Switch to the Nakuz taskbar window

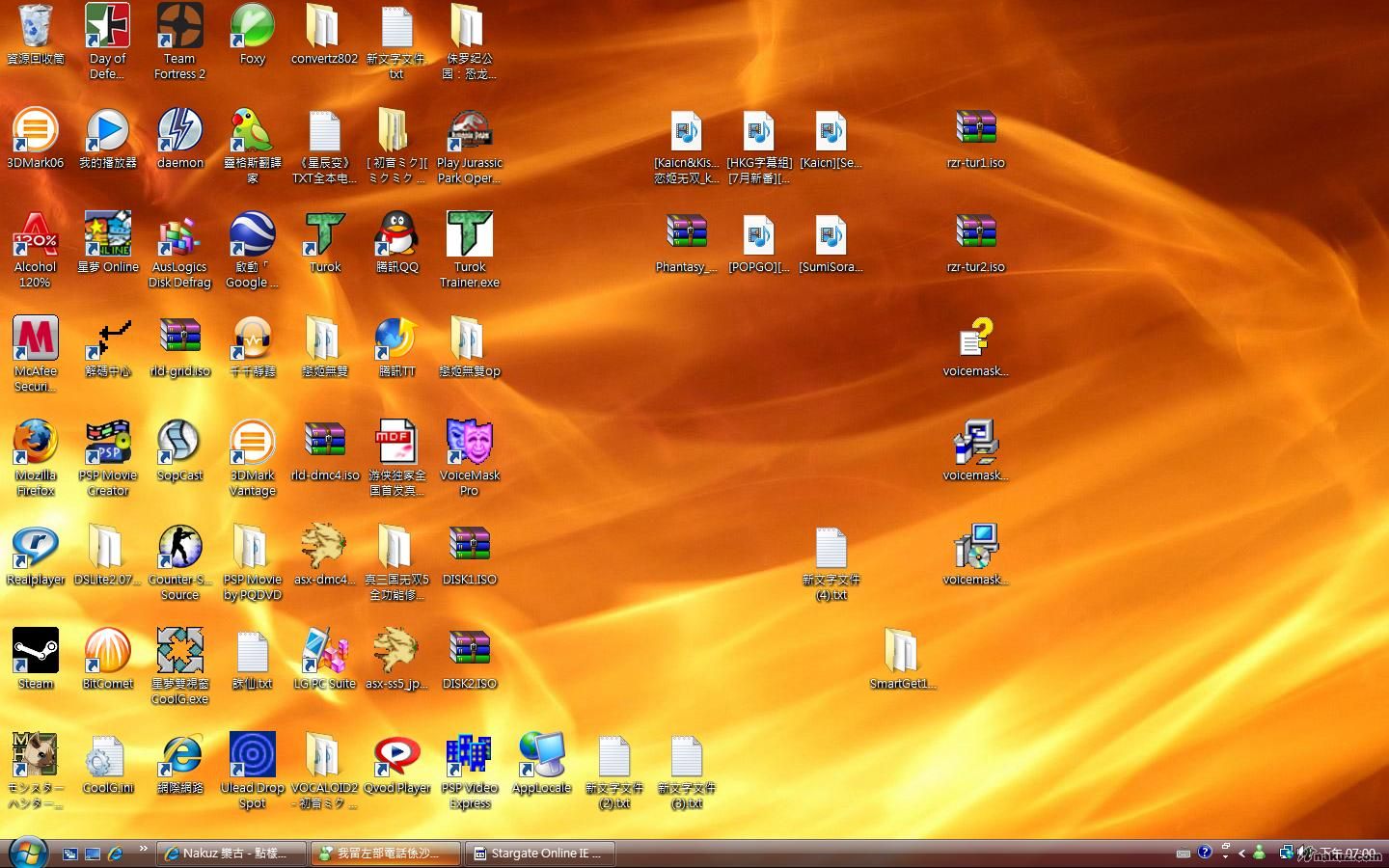(231, 854)
